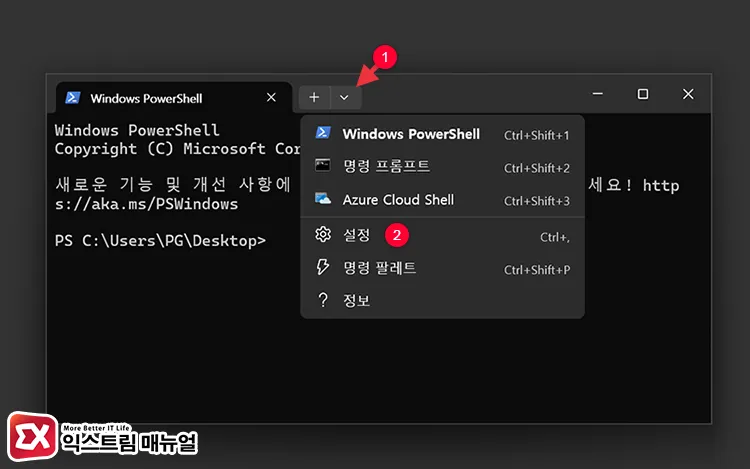
Task: Click the Azure Cloud Shell cloud icon
Action: coord(323,198)
